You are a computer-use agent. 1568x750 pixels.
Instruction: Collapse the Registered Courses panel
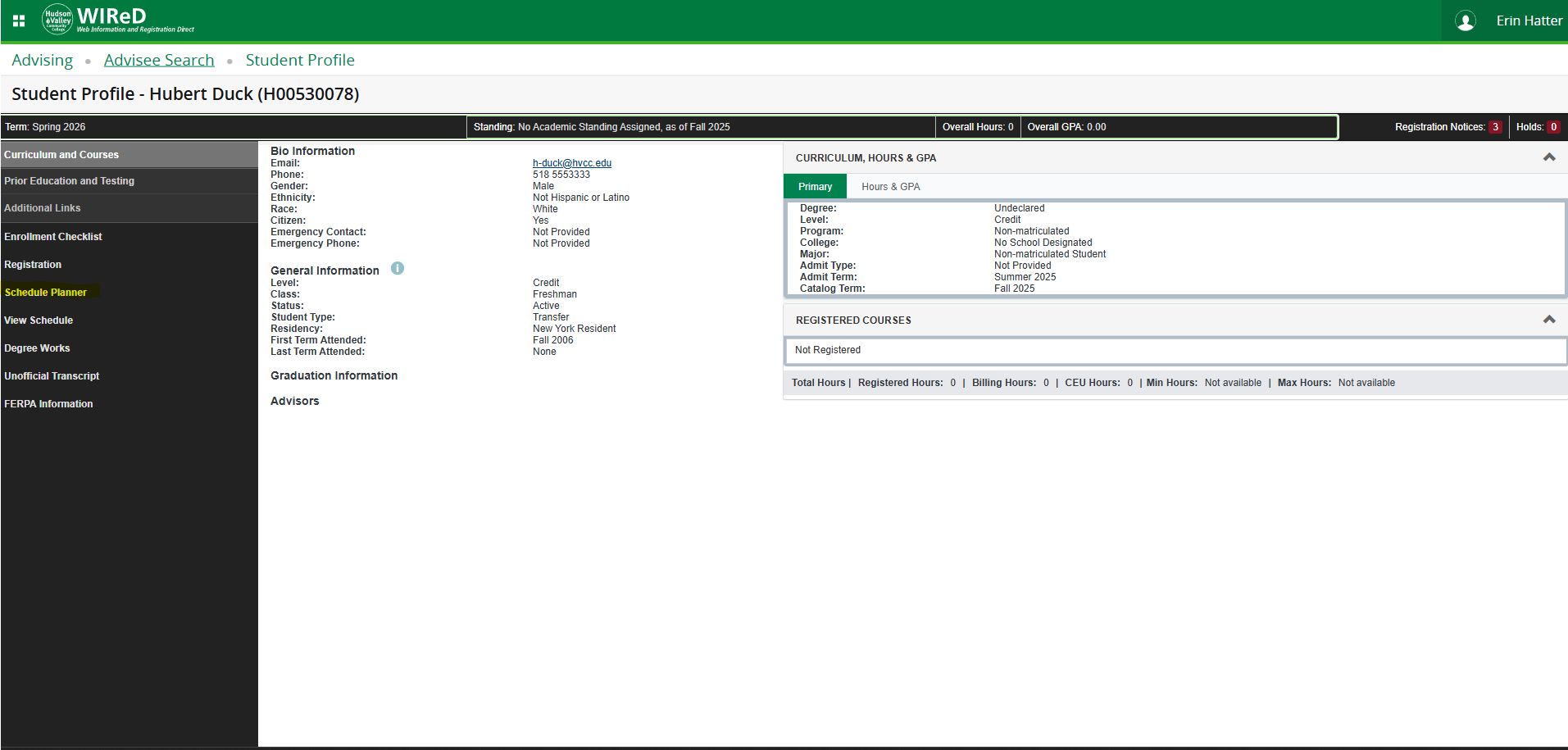[1548, 320]
